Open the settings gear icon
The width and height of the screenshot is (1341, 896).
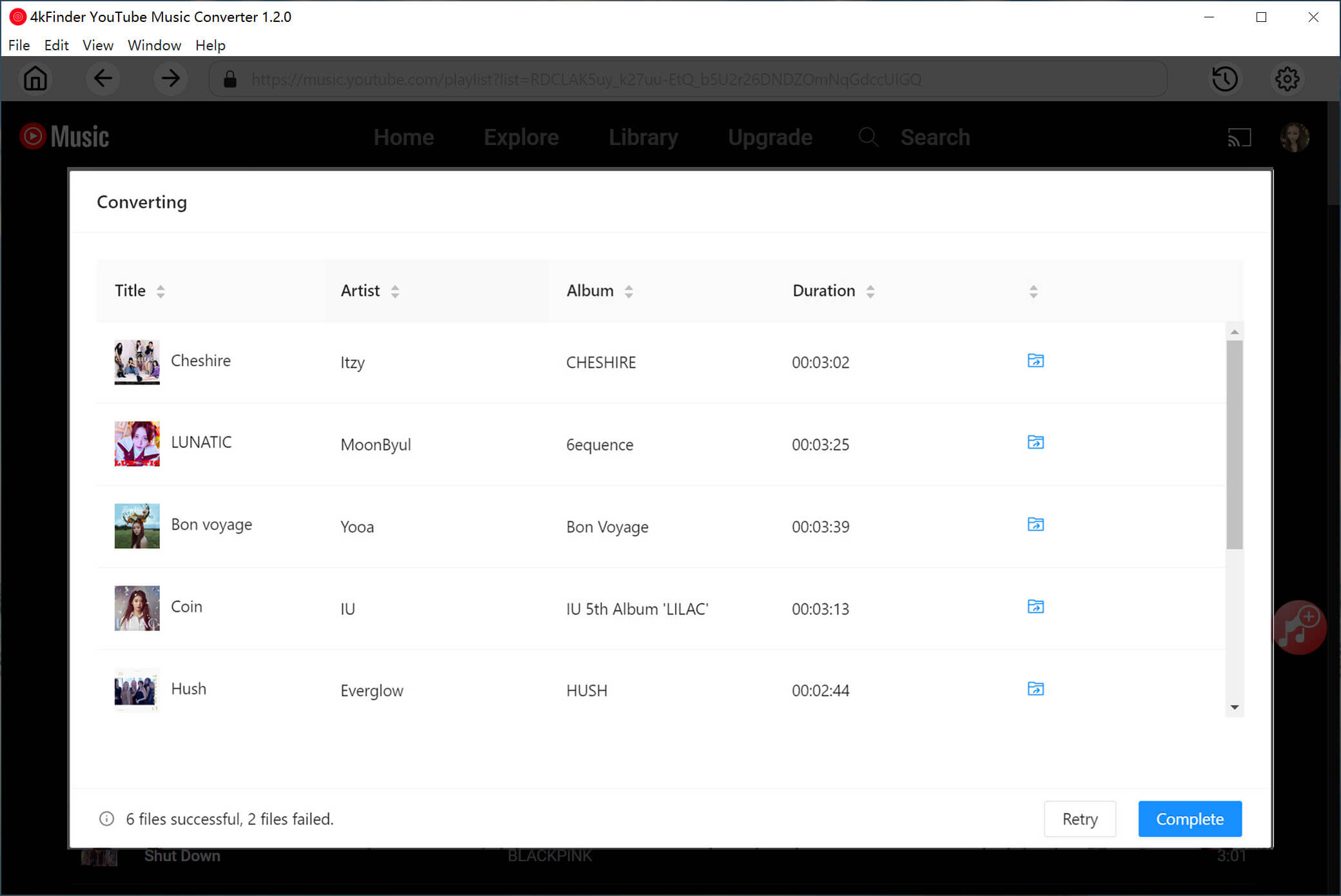coord(1286,79)
